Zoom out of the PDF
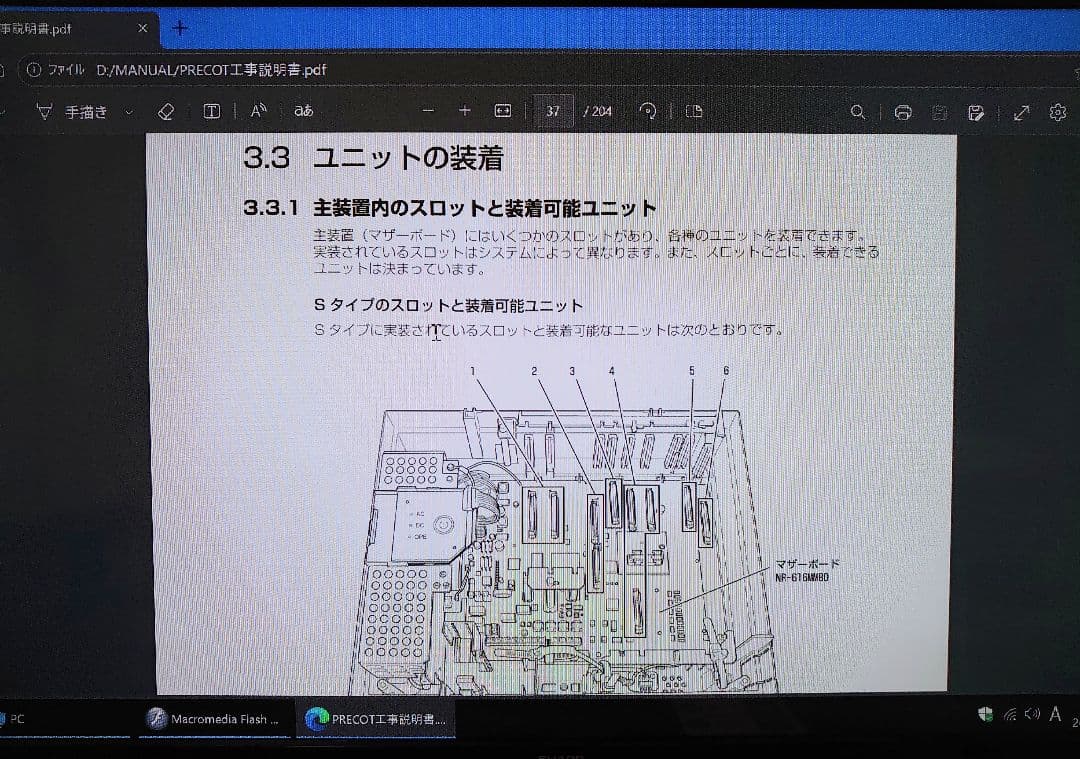1080x759 pixels. point(428,111)
